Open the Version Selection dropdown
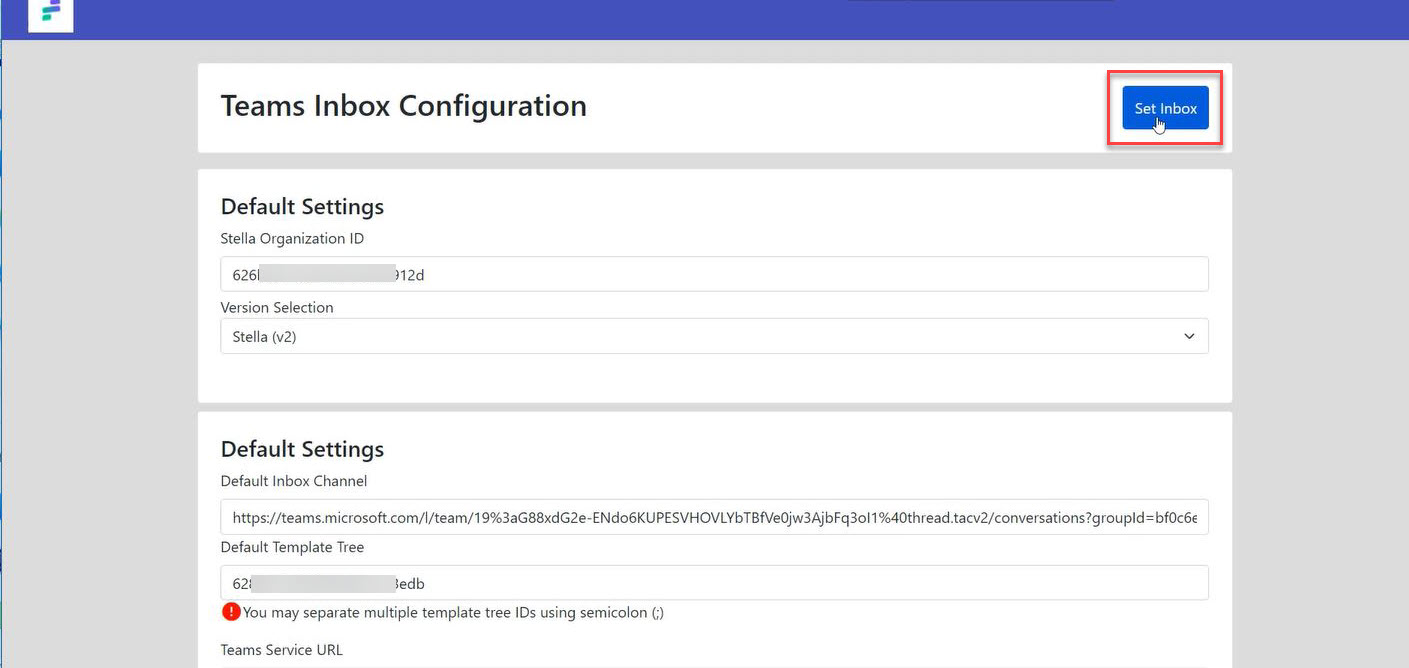This screenshot has width=1409, height=668. (x=714, y=336)
